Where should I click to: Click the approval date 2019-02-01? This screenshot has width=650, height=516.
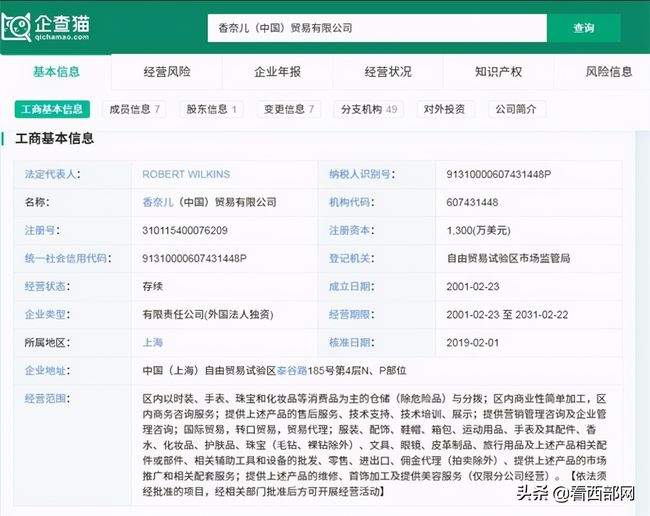click(473, 342)
